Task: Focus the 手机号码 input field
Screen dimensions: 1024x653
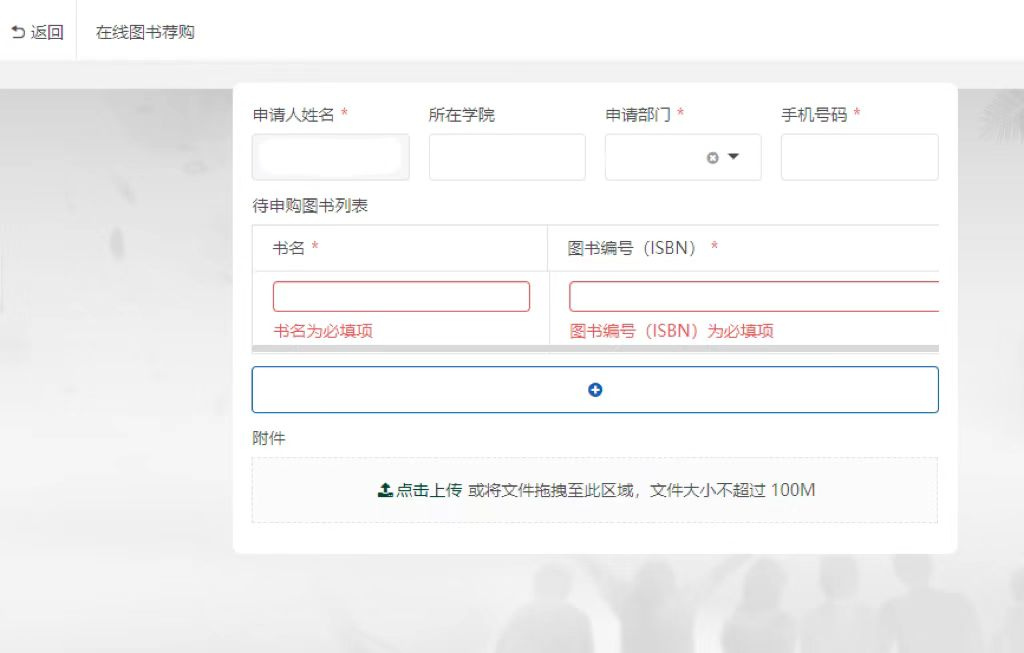Action: [x=859, y=157]
